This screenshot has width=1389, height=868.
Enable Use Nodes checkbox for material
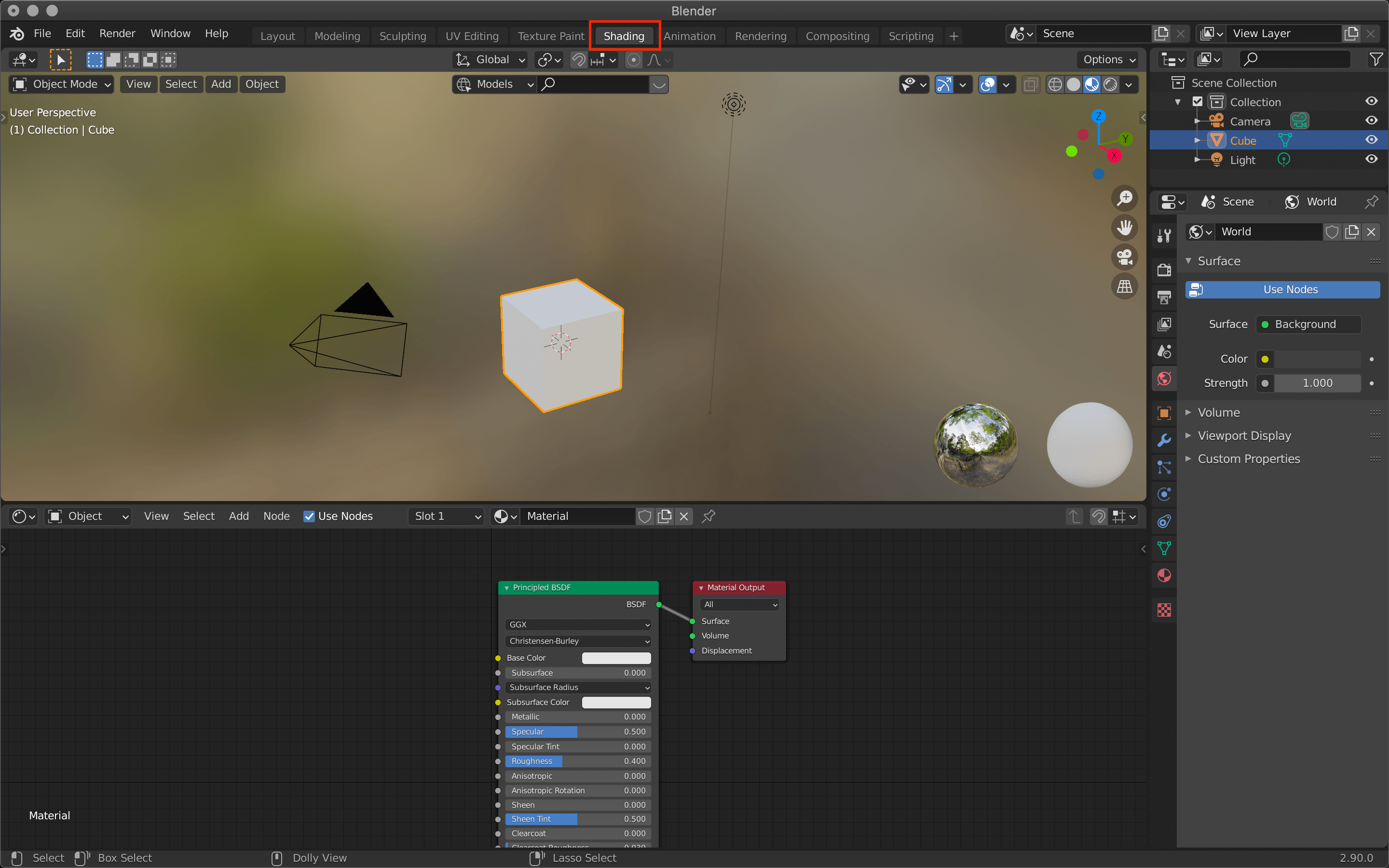[308, 515]
